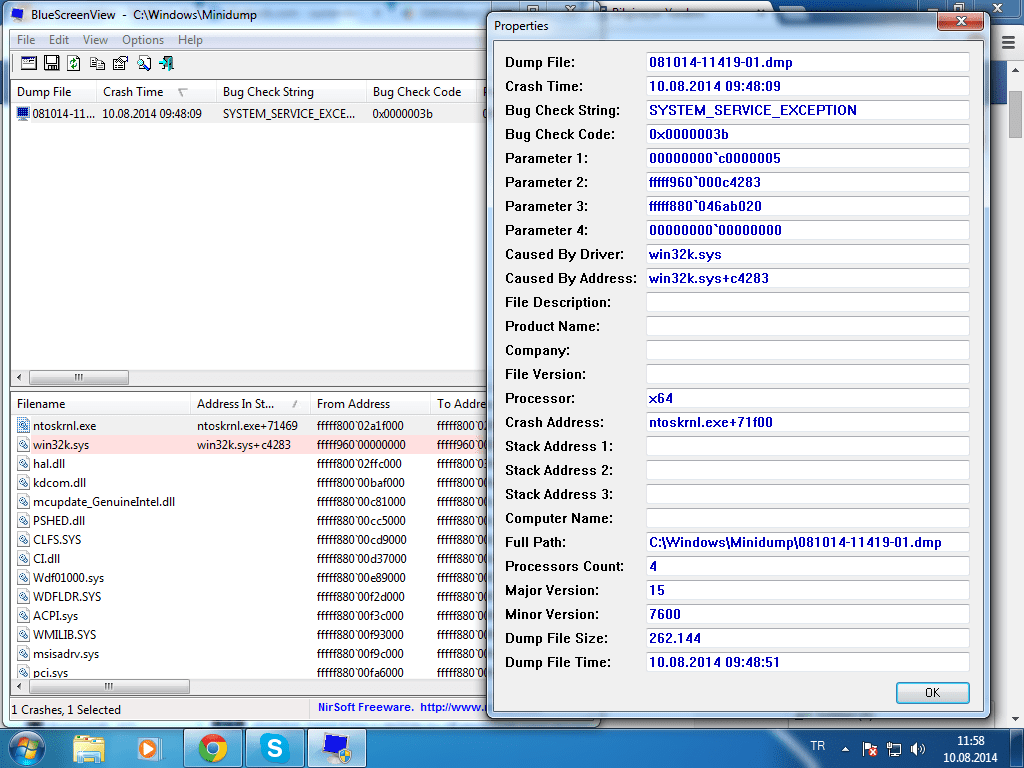Open the Edit menu
Viewport: 1024px width, 768px height.
click(59, 40)
